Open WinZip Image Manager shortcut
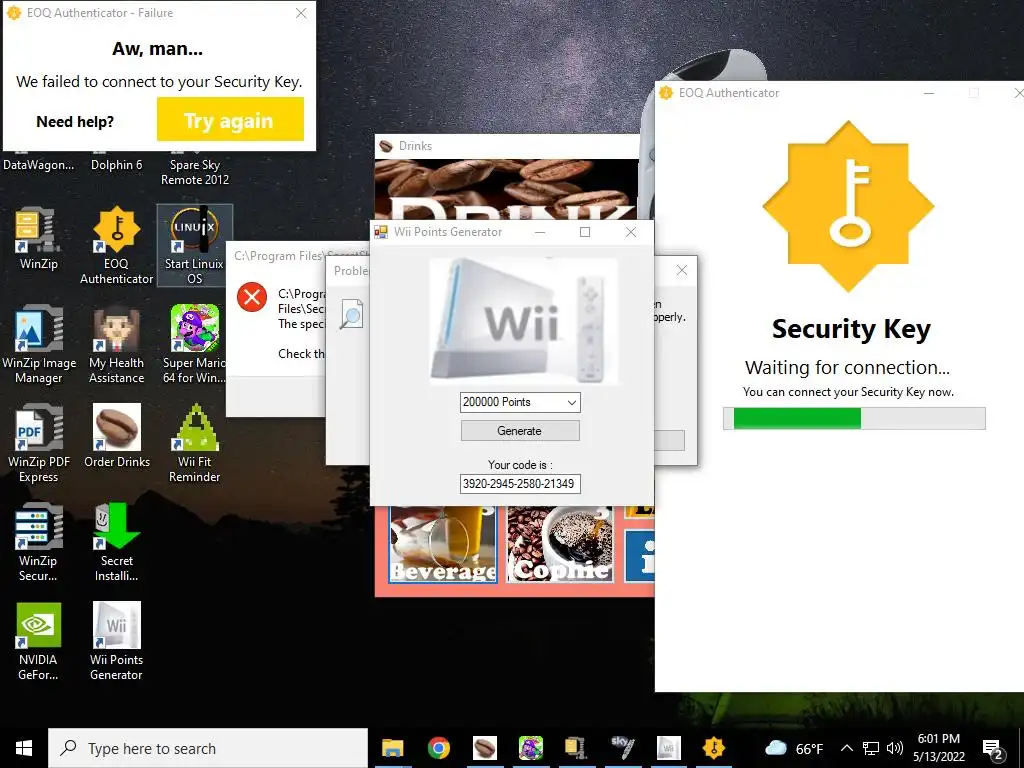 pos(38,344)
